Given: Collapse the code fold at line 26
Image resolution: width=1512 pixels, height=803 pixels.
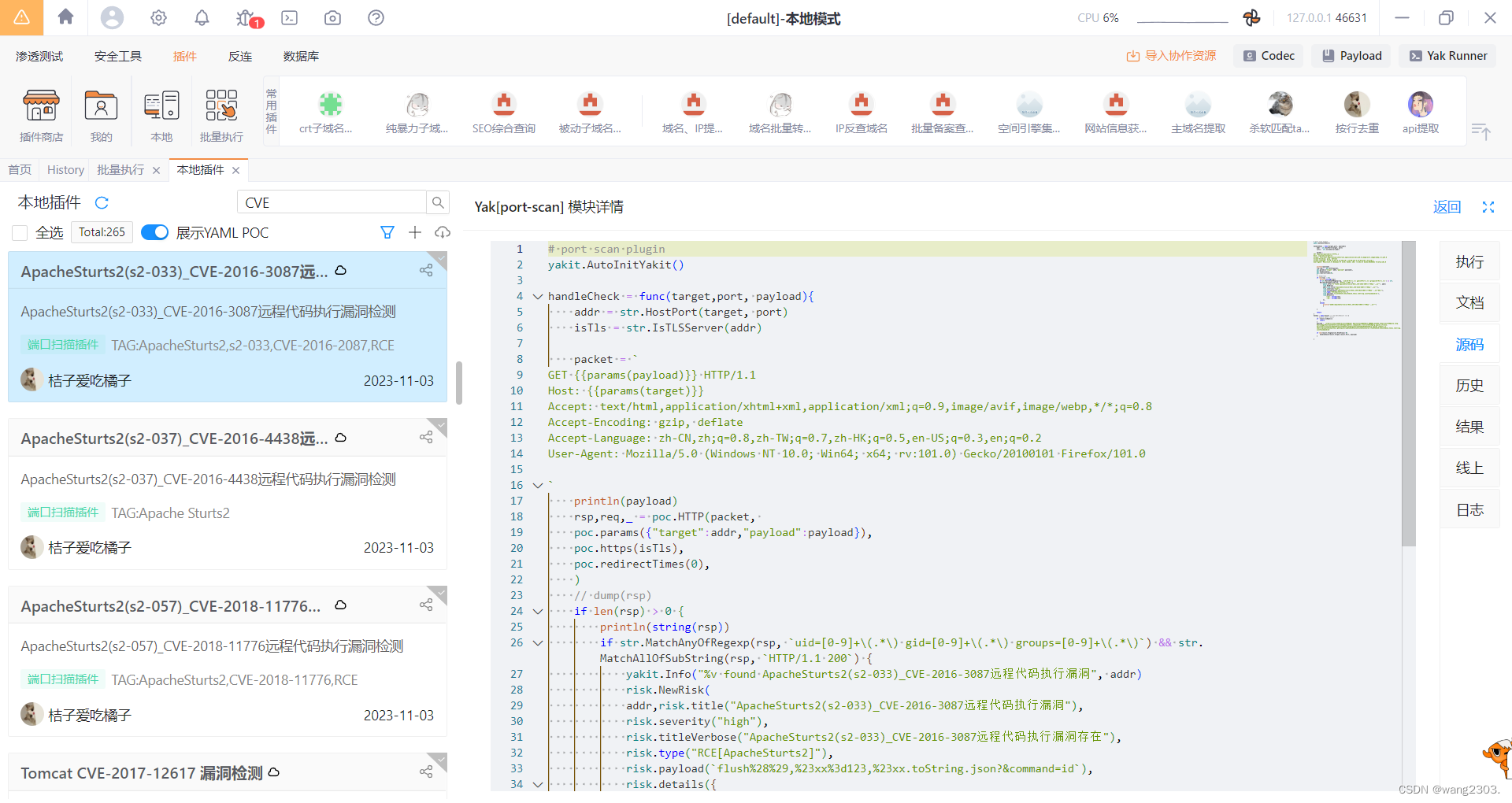Looking at the screenshot, I should (538, 643).
